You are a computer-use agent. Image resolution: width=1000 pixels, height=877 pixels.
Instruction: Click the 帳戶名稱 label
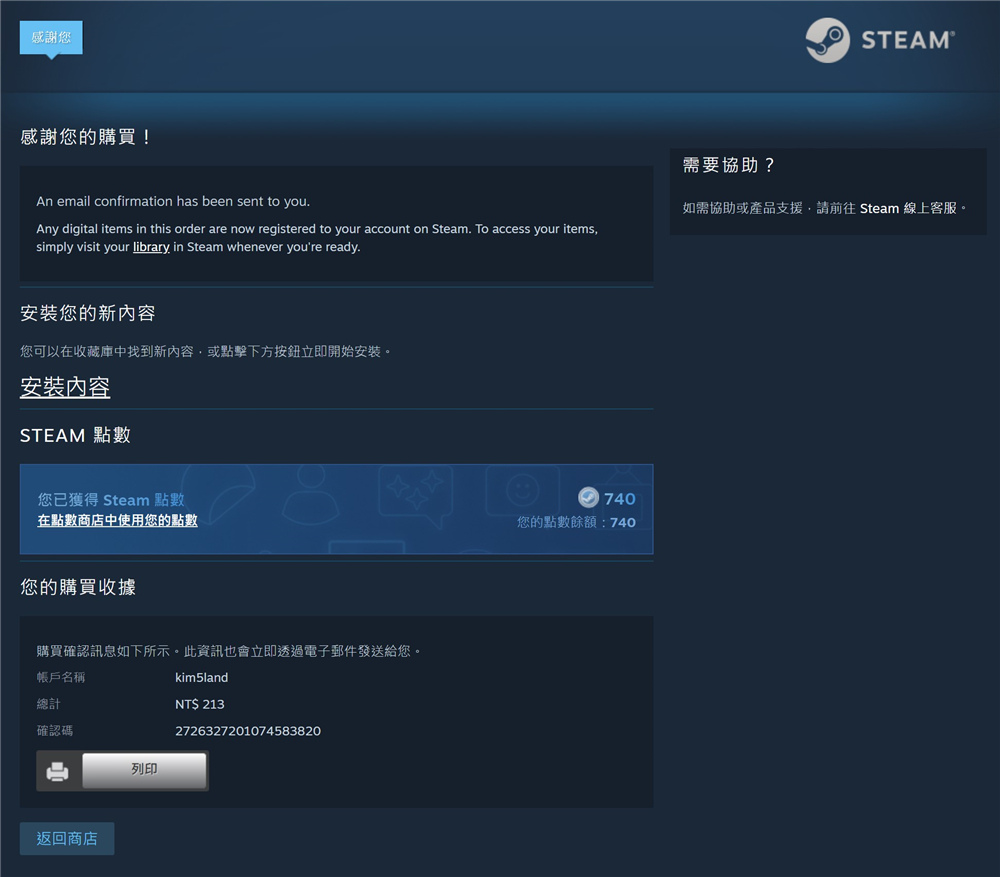61,677
